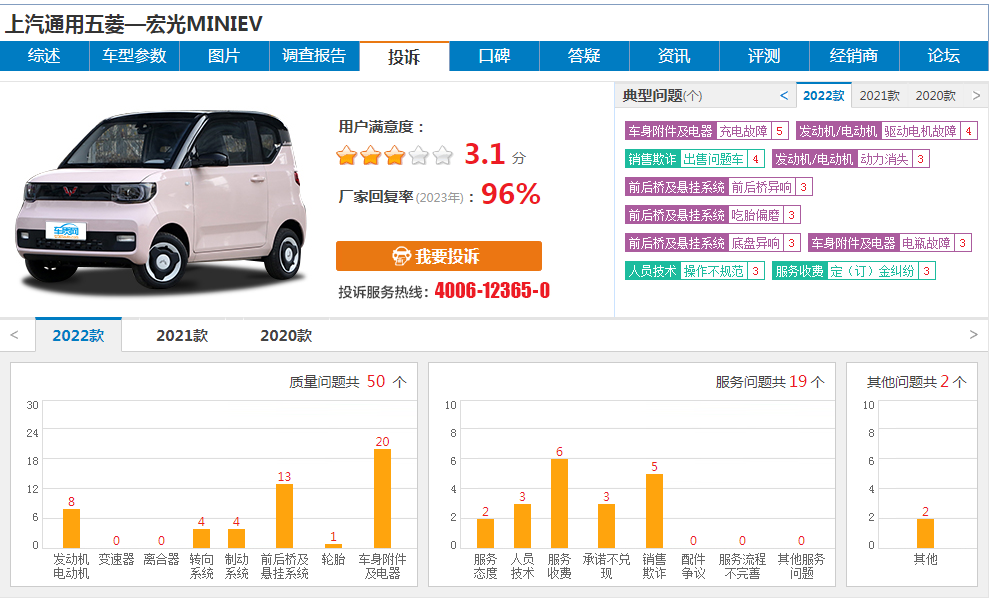Open the 充电故障 problem tag
Screen dimensions: 991x602
click(743, 131)
